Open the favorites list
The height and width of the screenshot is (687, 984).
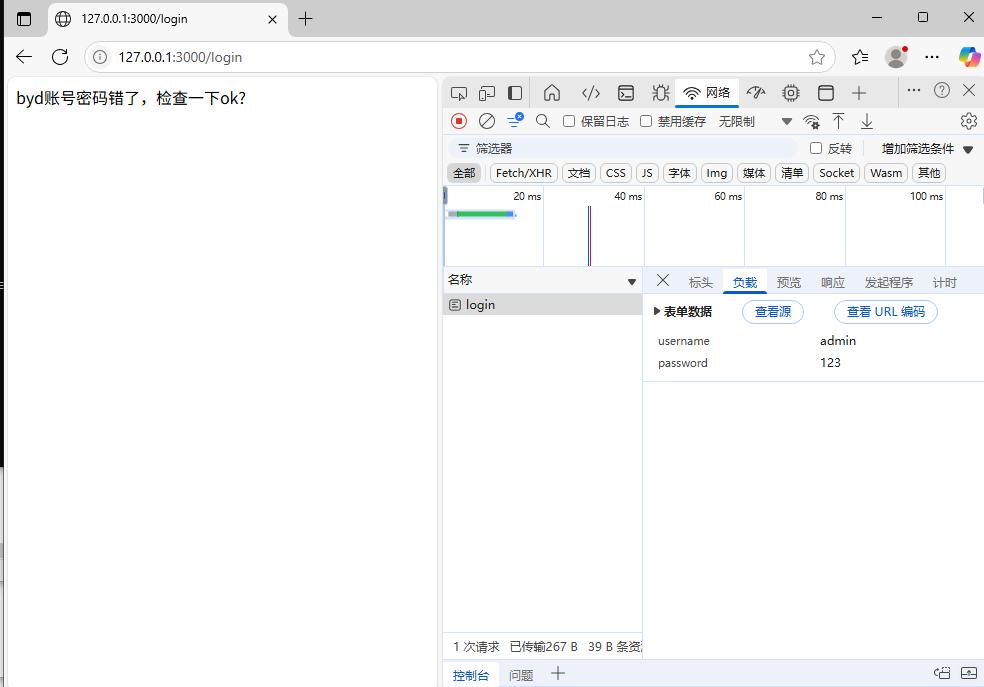coord(860,57)
